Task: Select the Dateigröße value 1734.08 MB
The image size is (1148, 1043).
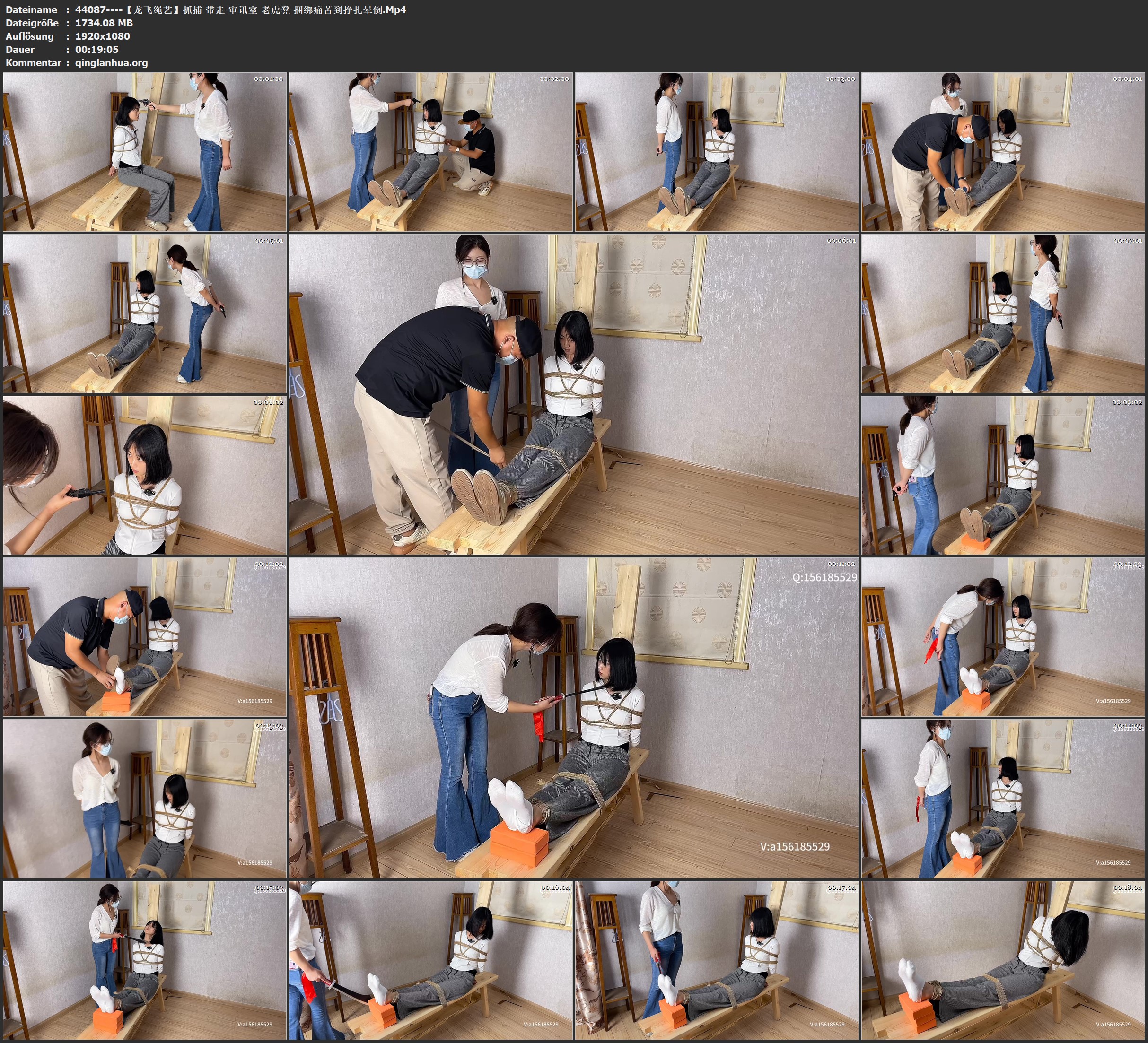Action: [104, 23]
